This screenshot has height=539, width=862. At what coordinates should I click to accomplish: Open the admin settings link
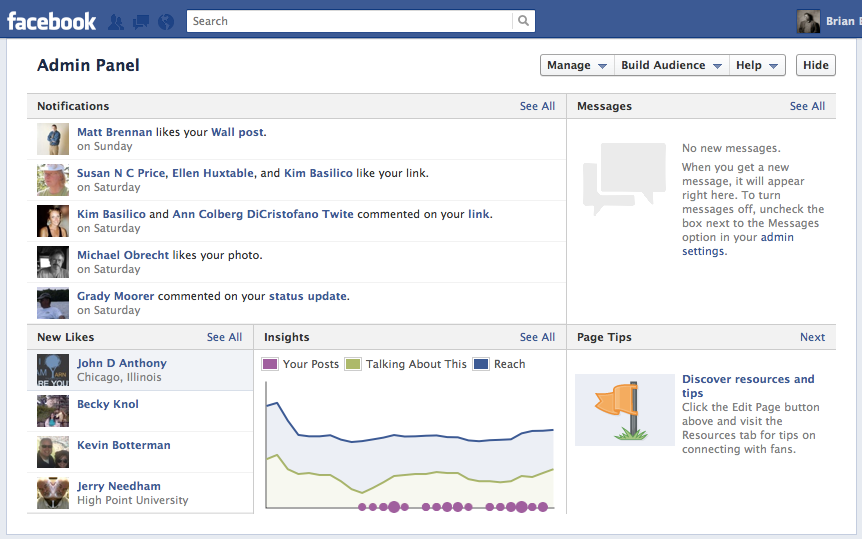738,244
